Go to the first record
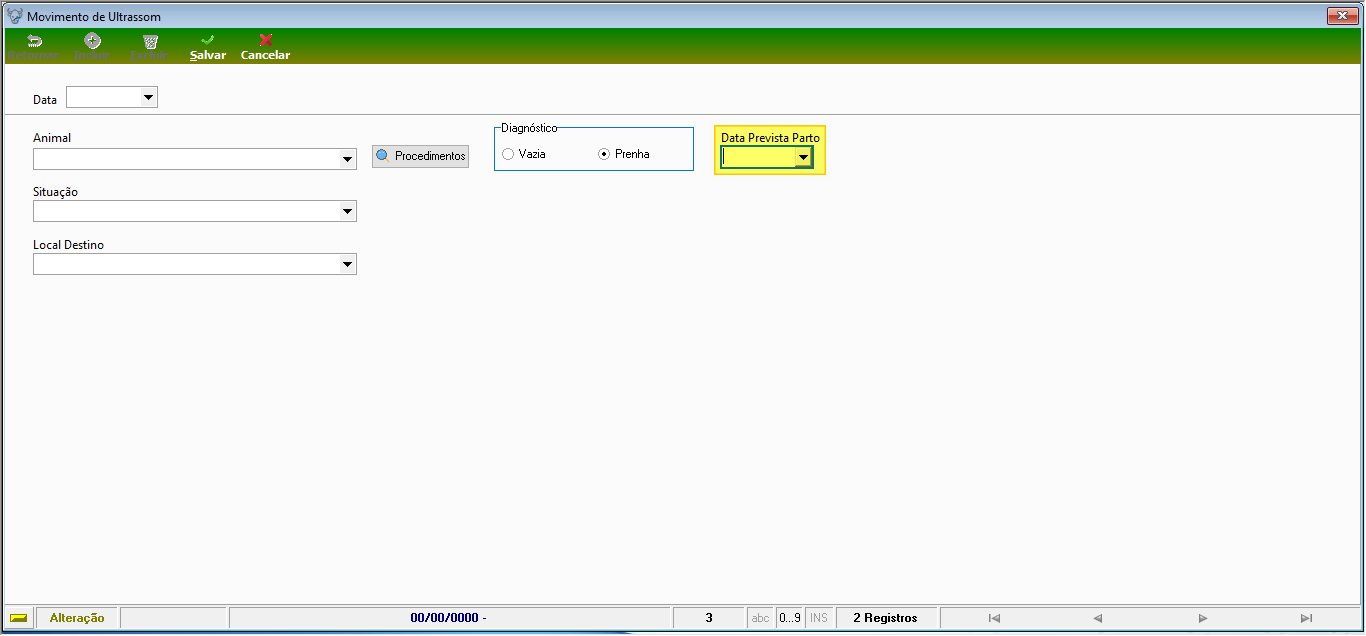This screenshot has width=1366, height=636. [994, 618]
